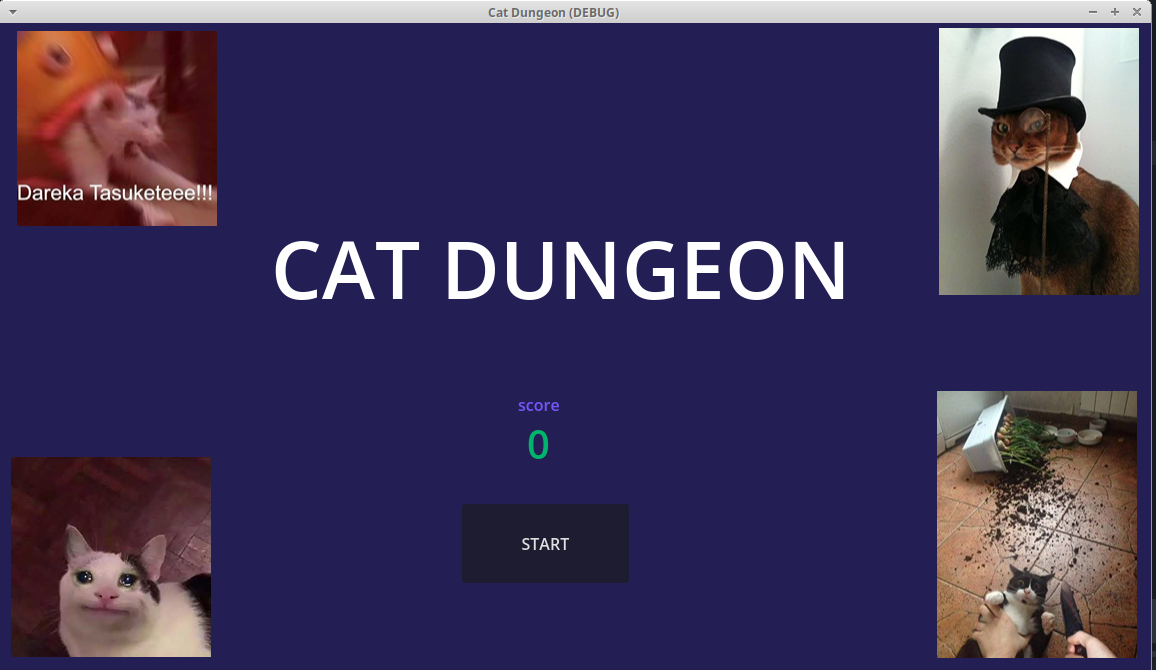Click the purple 'score' label
This screenshot has width=1156, height=670.
538,405
